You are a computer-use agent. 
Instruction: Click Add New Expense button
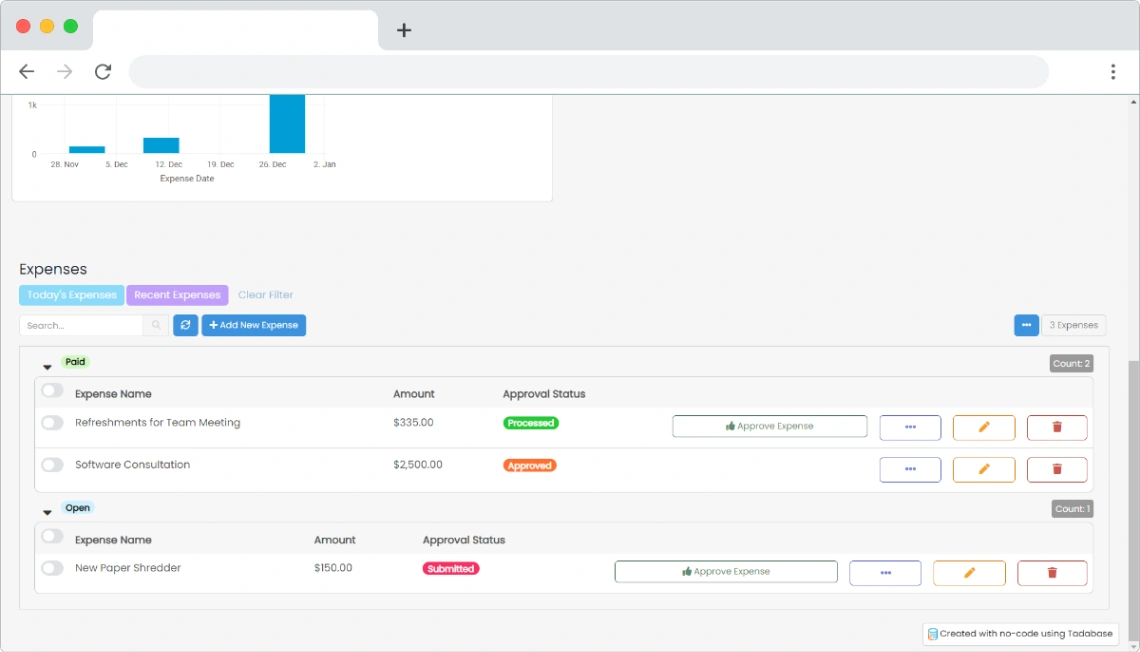coord(254,325)
